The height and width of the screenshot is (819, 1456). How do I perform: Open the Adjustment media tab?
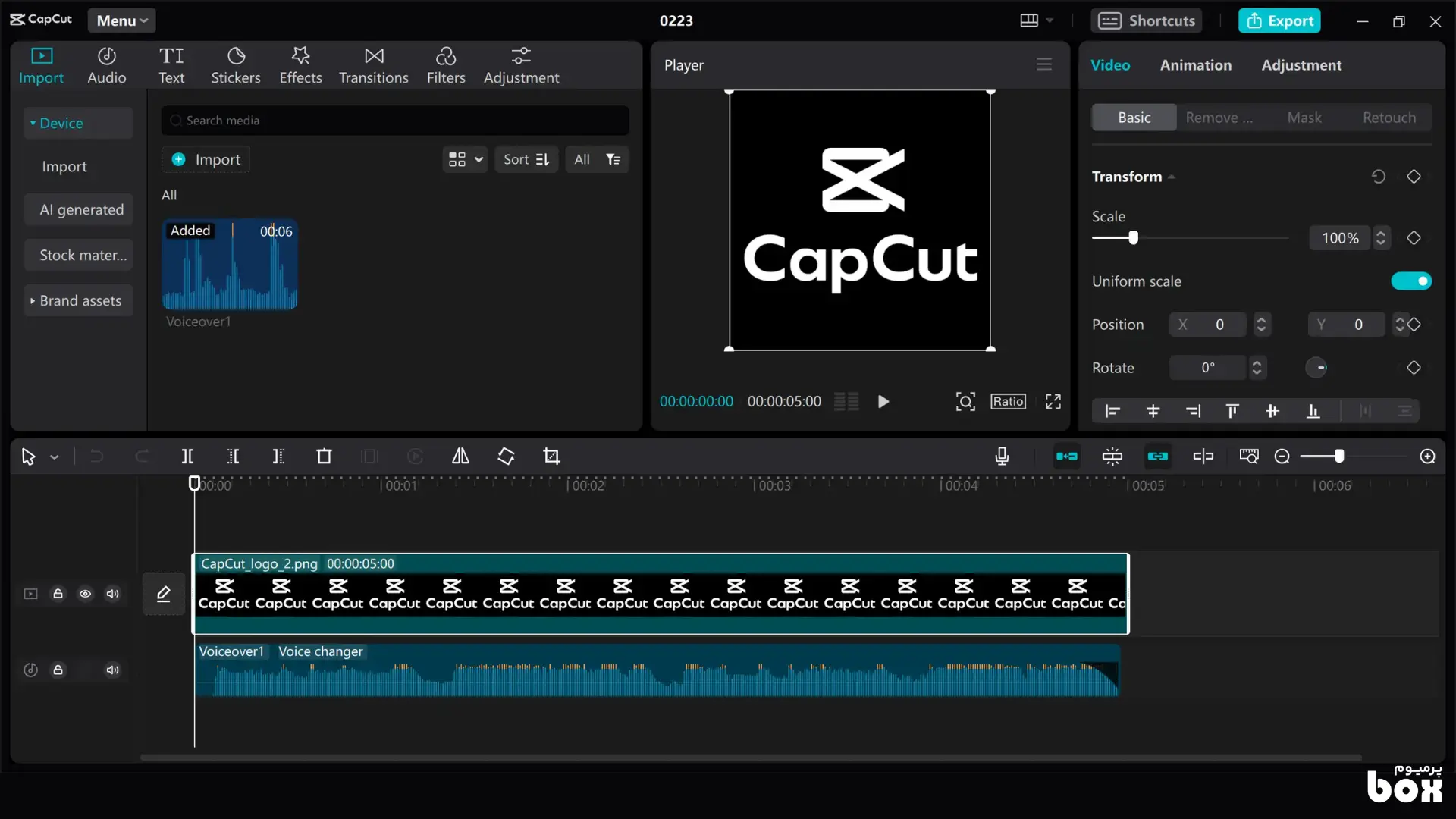click(x=522, y=65)
